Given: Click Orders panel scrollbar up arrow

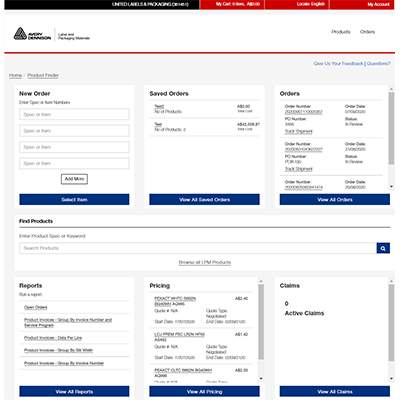Looking at the screenshot, I should pos(391,89).
